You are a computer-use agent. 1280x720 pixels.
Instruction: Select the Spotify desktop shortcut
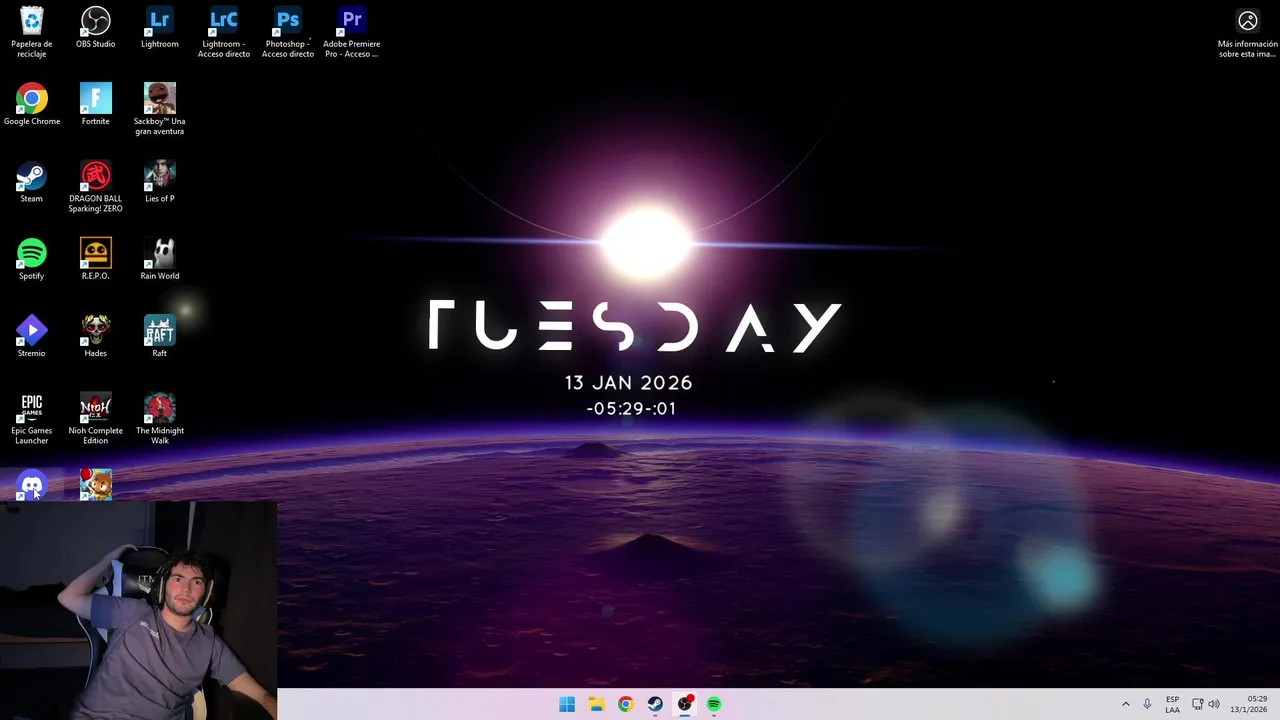[32, 259]
